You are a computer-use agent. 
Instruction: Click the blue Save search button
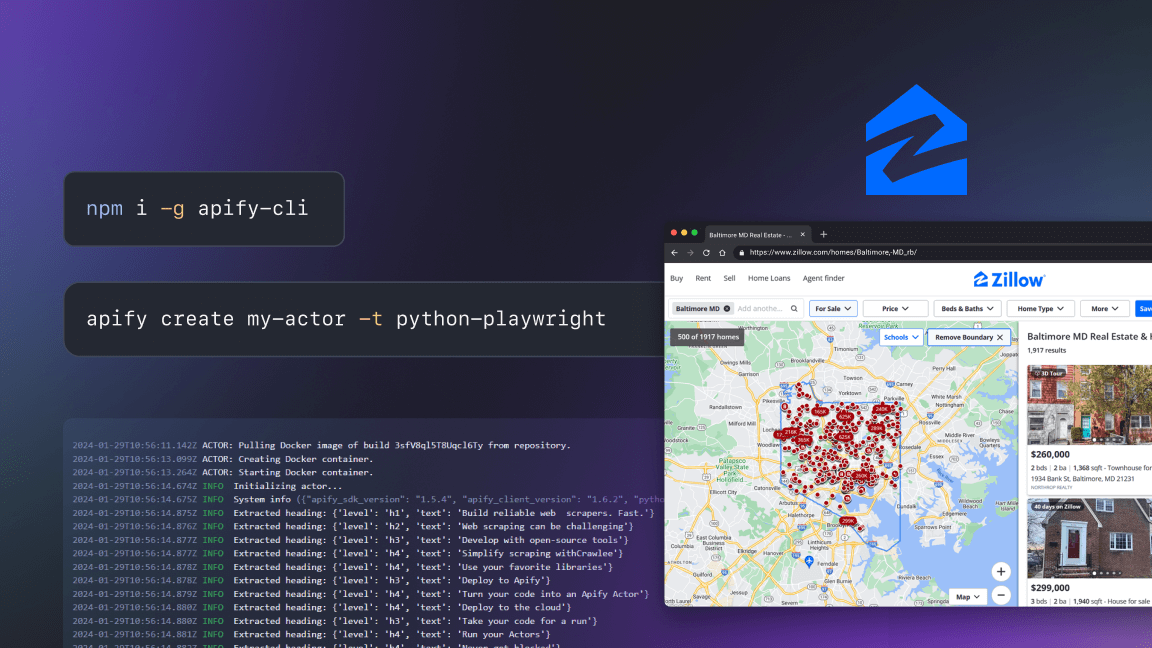tap(1145, 308)
